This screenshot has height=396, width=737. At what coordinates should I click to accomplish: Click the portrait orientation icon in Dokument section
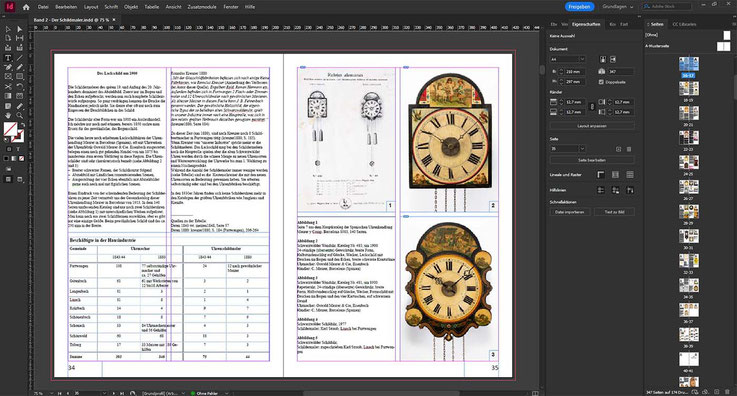pos(603,59)
